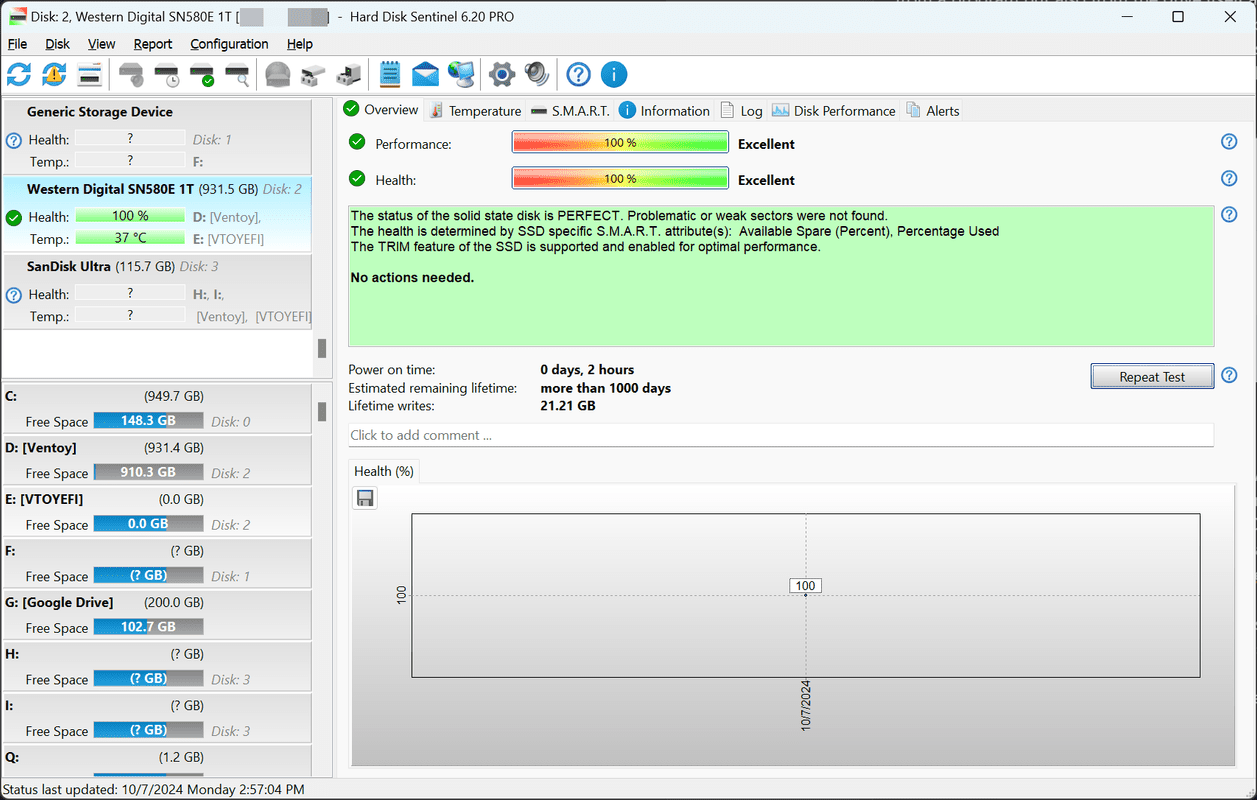This screenshot has height=800, width=1257.
Task: Click the floppy save icon above the health chart
Action: 365,498
